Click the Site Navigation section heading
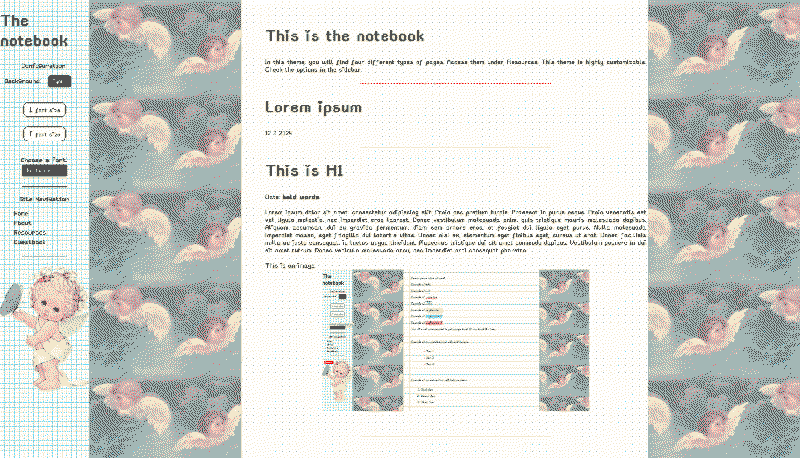The width and height of the screenshot is (800, 458). [x=44, y=199]
